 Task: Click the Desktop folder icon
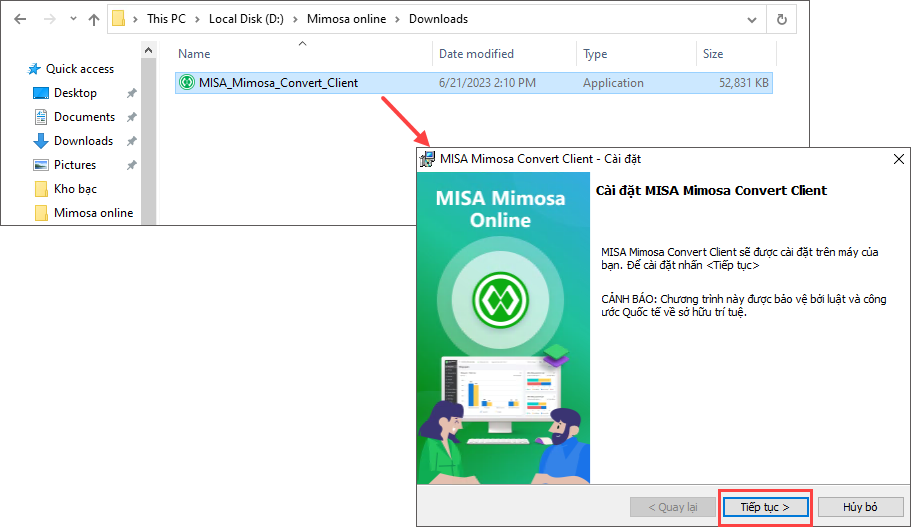pyautogui.click(x=41, y=93)
